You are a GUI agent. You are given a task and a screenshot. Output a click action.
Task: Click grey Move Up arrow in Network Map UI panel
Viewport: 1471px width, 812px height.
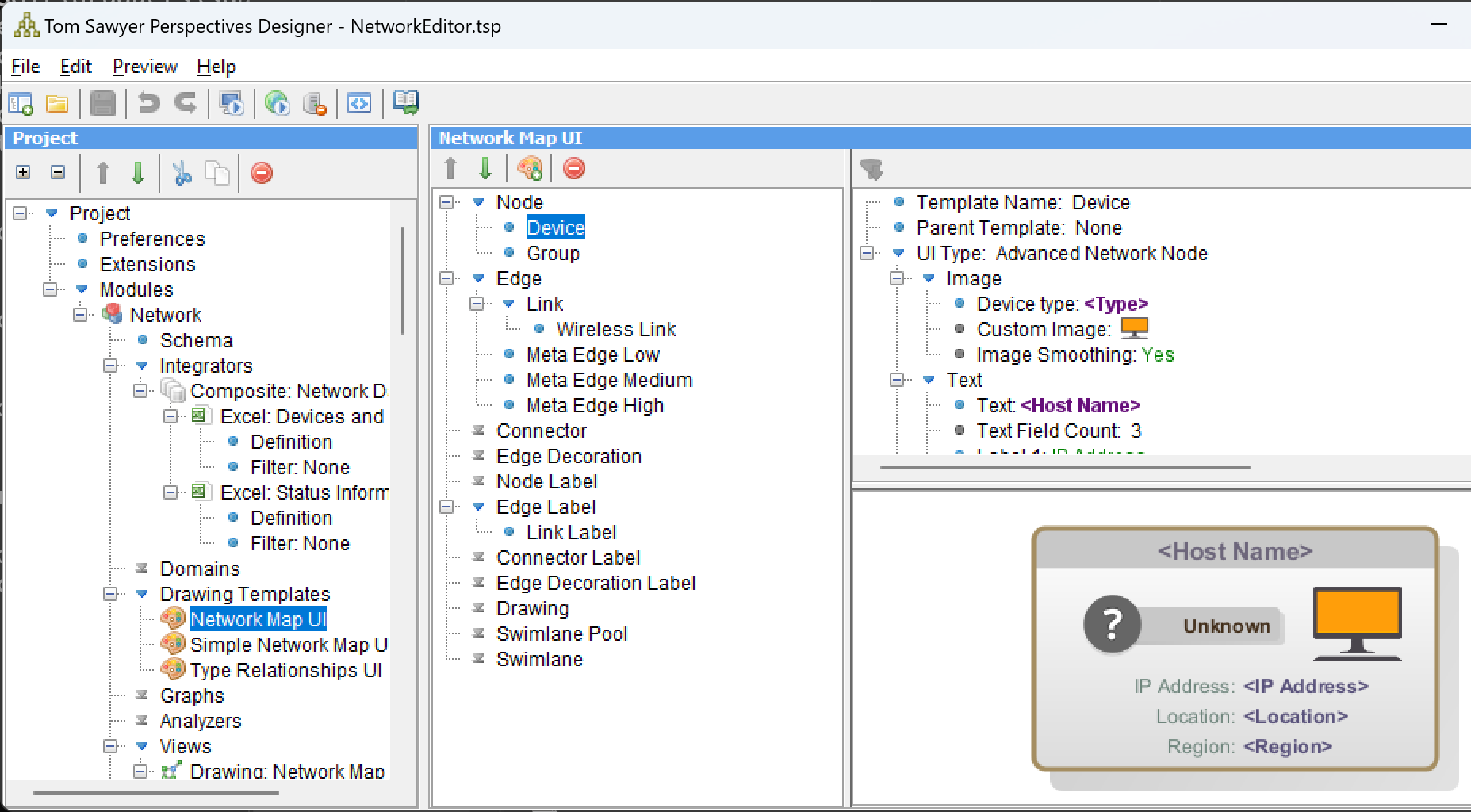point(450,168)
